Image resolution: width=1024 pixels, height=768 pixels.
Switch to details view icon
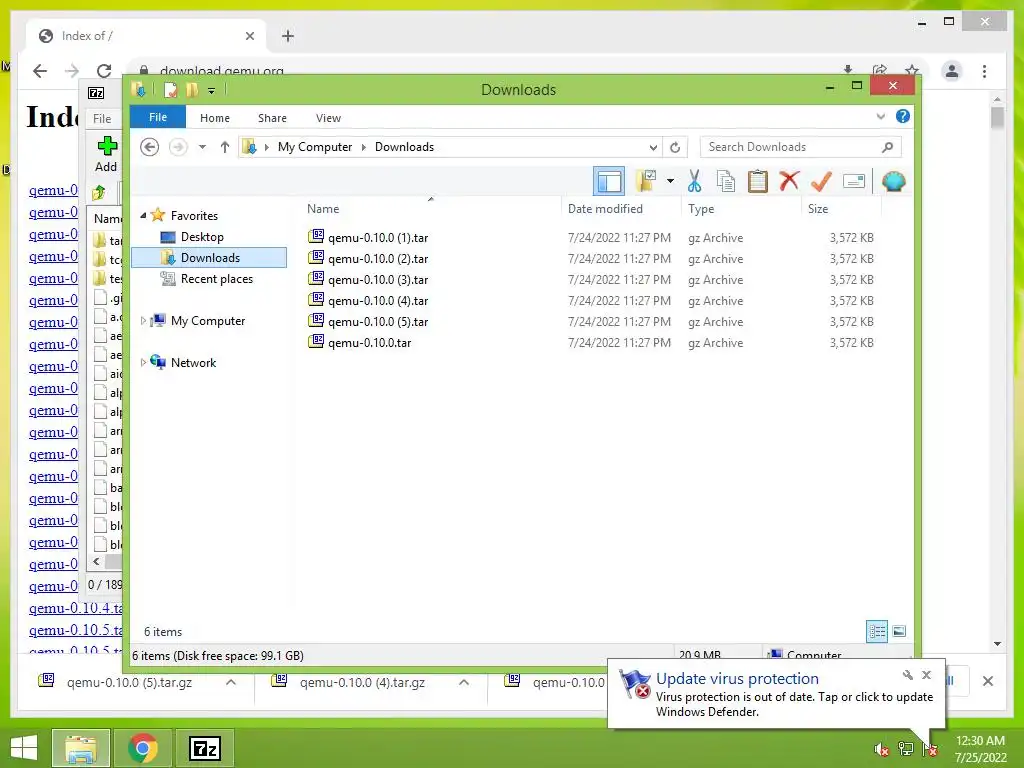[x=876, y=631]
